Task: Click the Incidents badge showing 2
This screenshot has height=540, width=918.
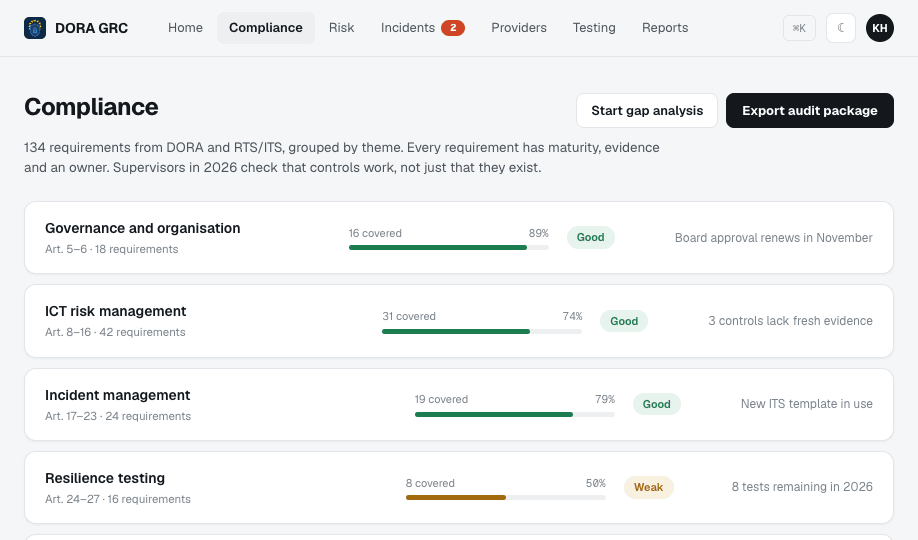Action: click(x=453, y=28)
